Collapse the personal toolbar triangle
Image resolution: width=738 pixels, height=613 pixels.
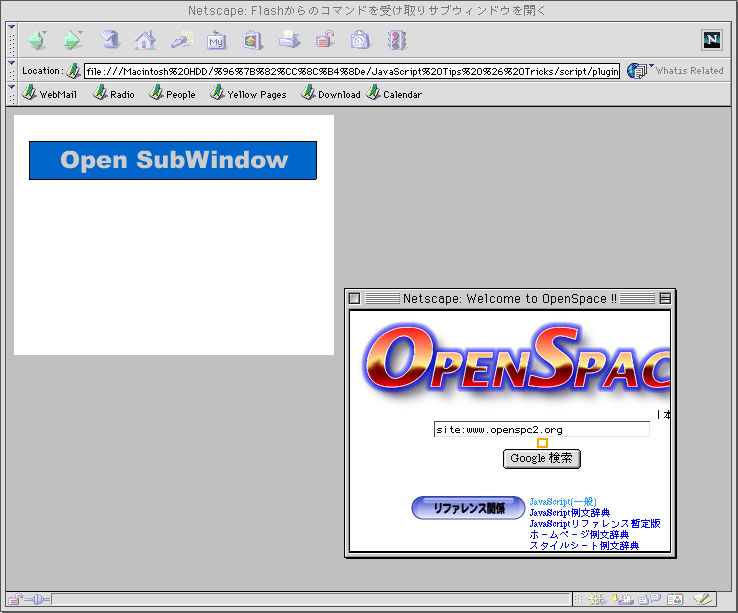coord(12,87)
